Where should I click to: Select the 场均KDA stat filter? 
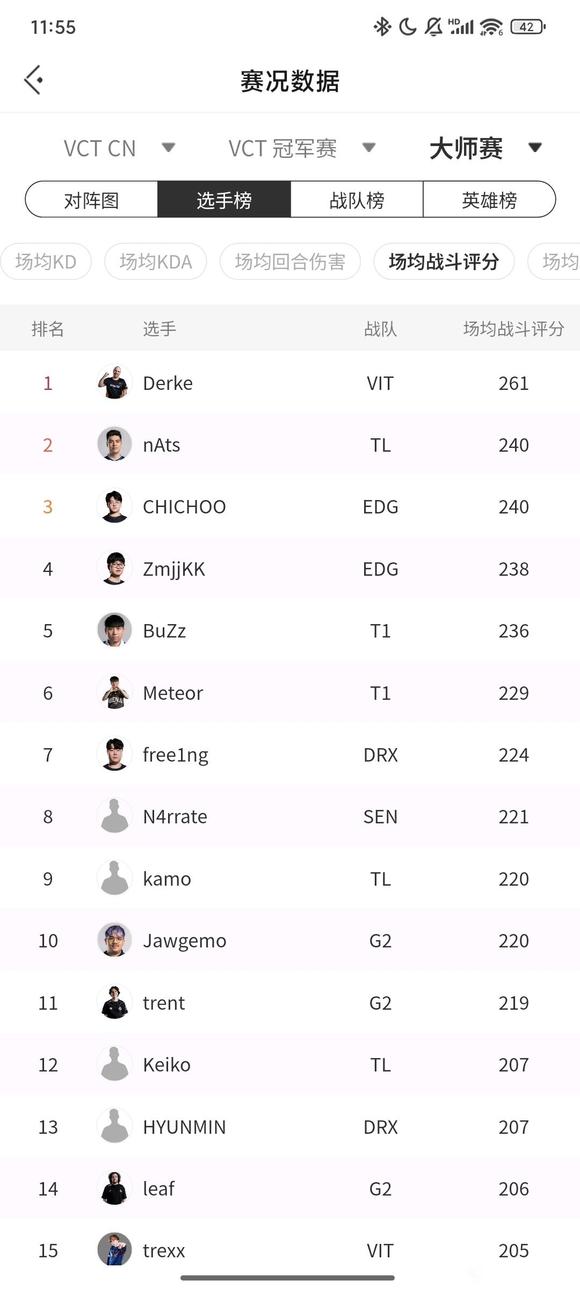coord(155,262)
